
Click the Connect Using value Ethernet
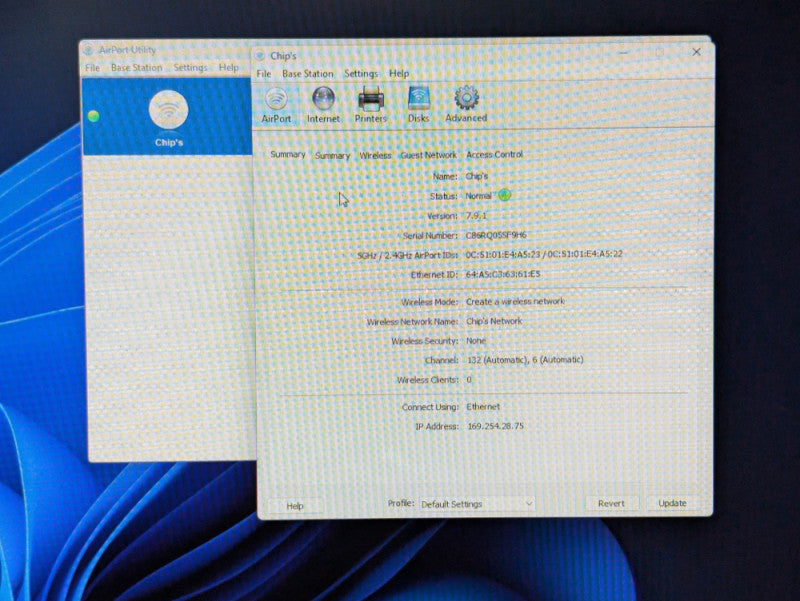point(483,407)
